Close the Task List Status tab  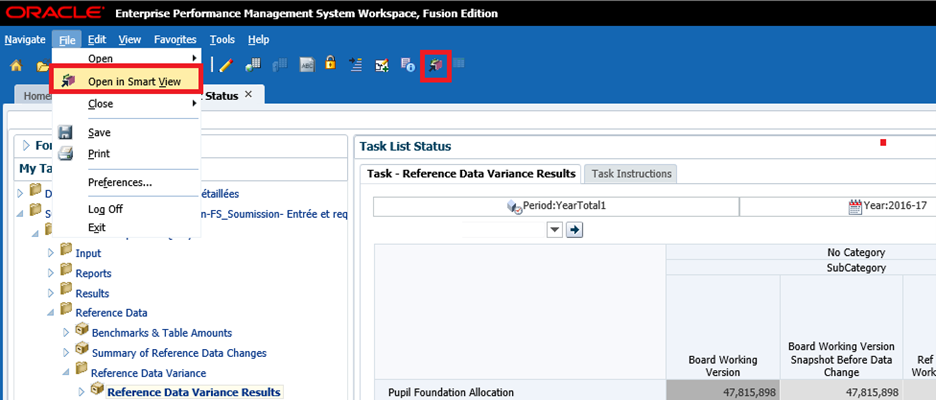[x=248, y=93]
